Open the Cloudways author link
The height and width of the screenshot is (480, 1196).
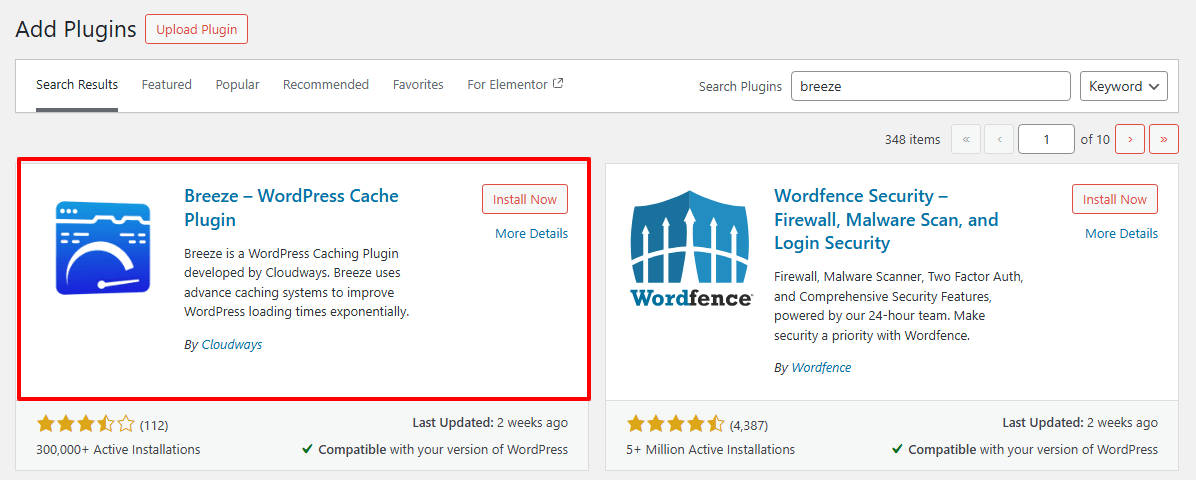(x=232, y=345)
